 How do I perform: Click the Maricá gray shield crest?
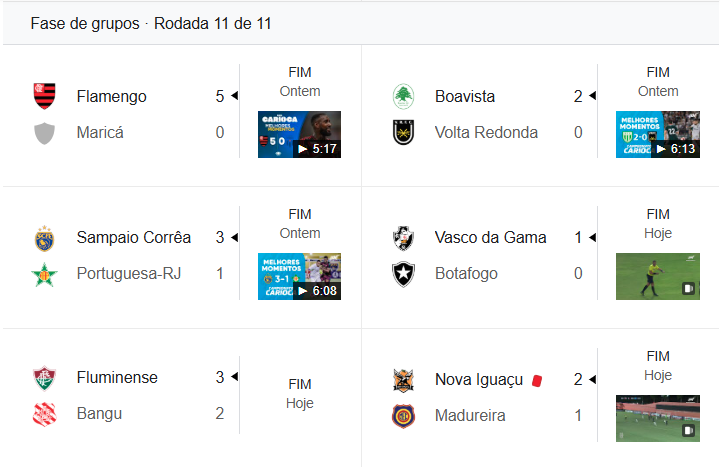point(45,132)
